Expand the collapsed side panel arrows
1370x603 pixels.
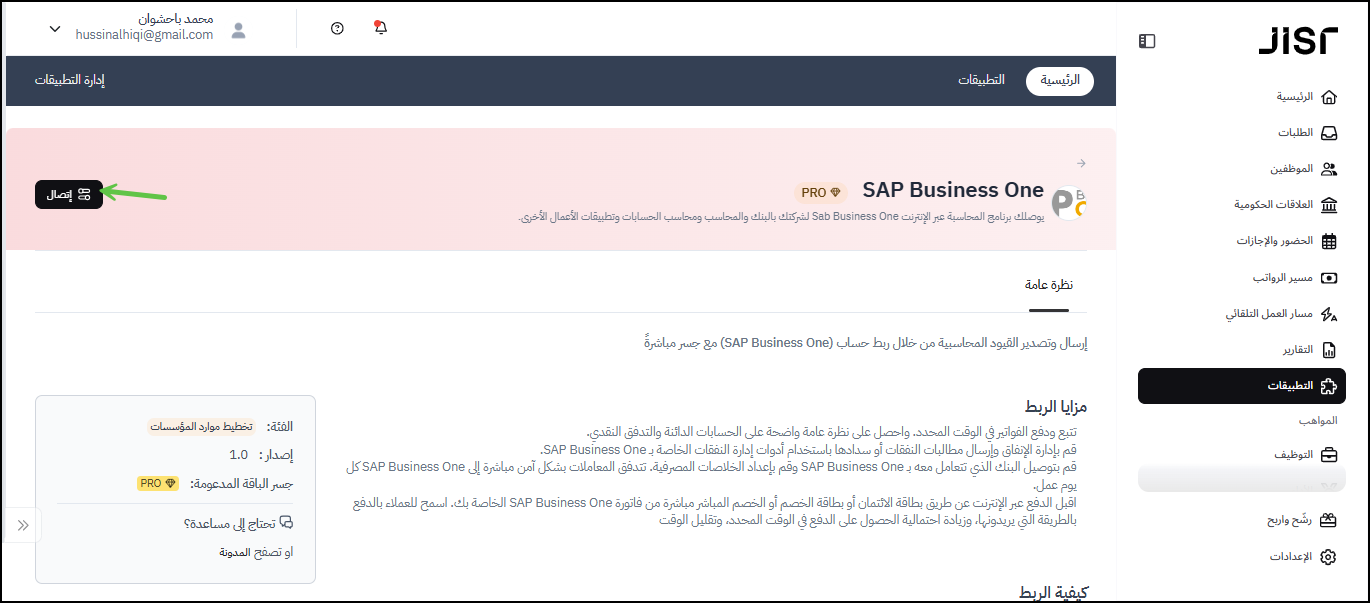click(23, 525)
